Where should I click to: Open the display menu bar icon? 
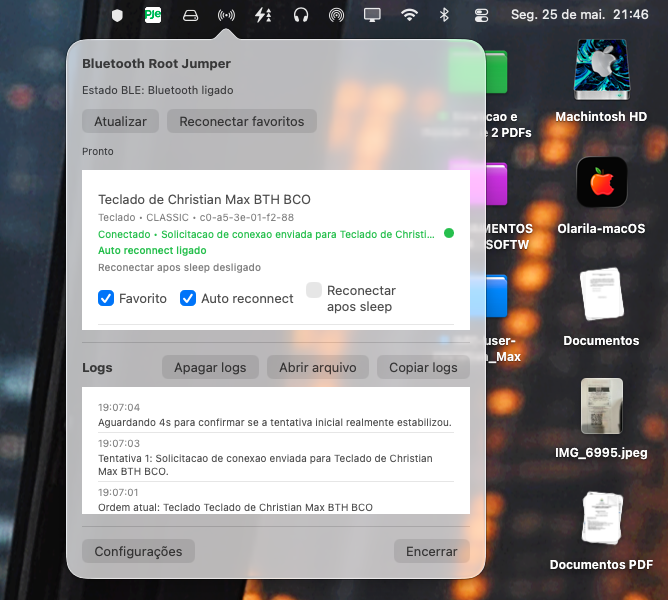coord(372,15)
